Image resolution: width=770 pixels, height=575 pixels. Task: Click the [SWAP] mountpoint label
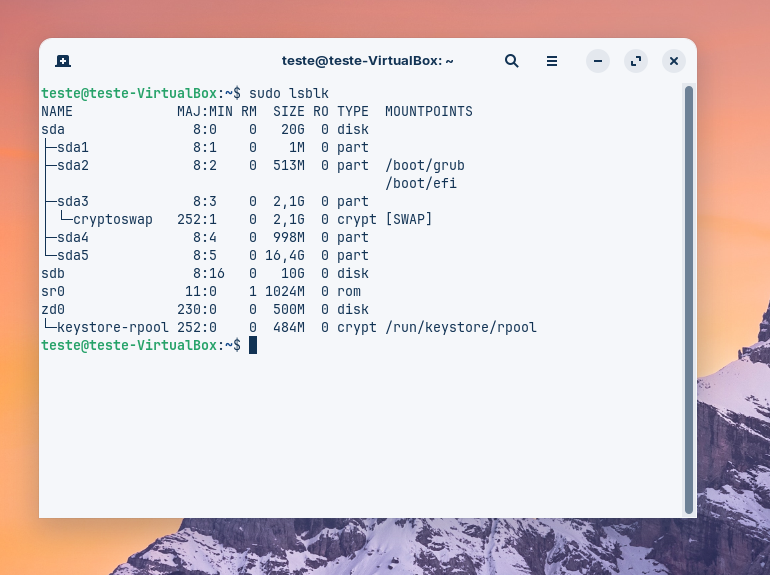(409, 219)
